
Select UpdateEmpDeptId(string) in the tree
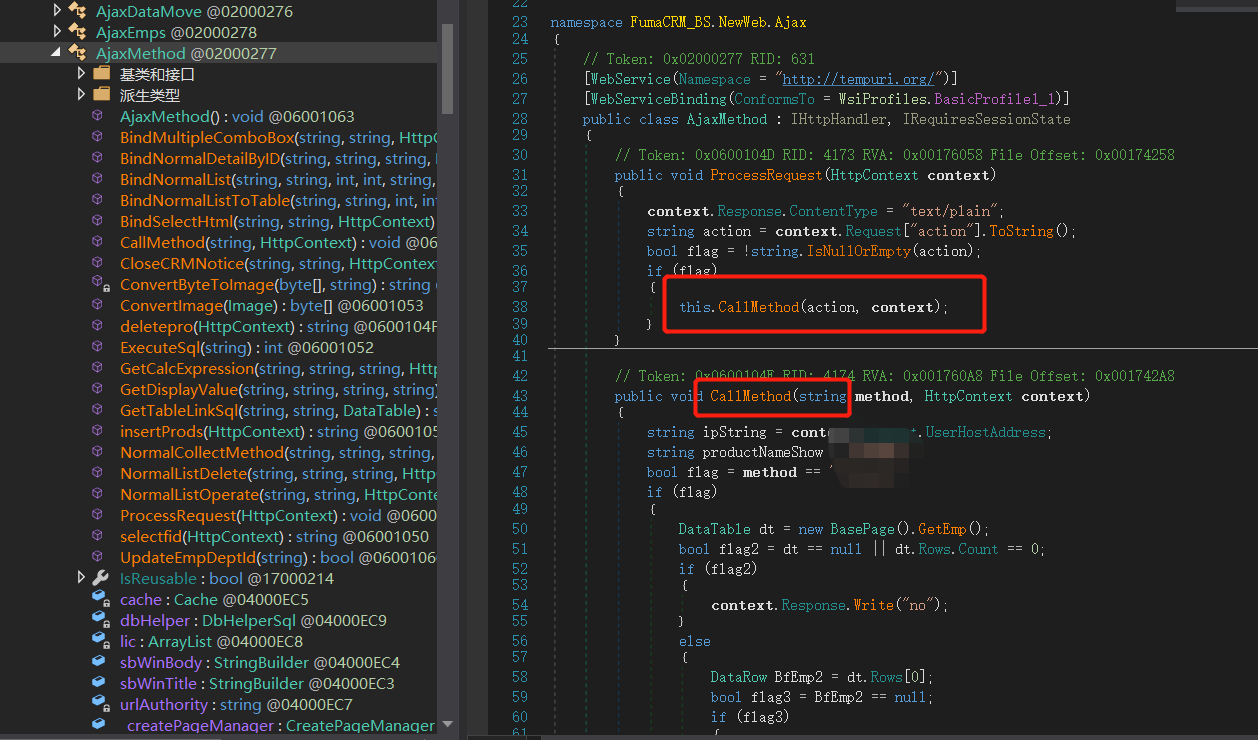point(278,557)
